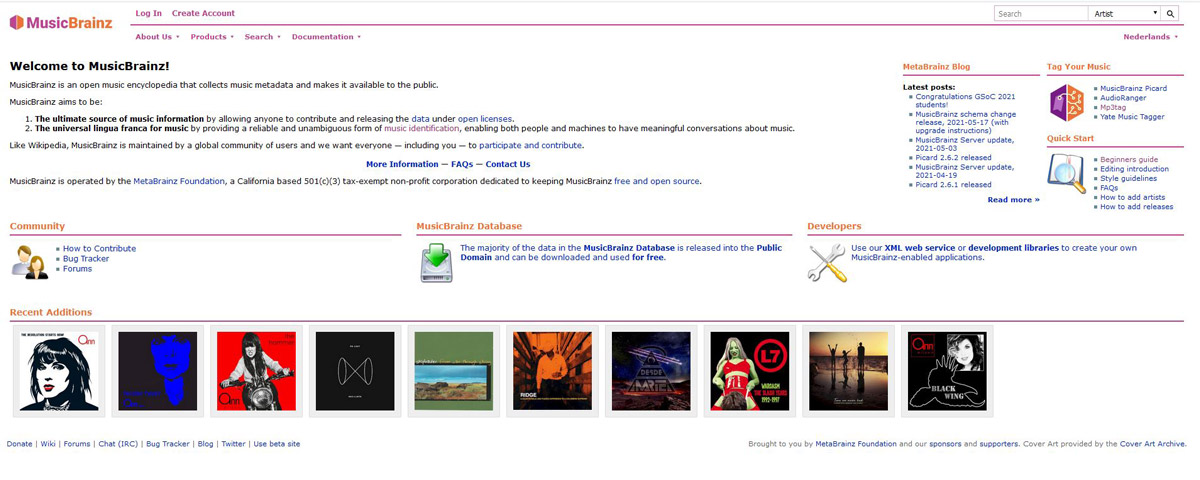Viewport: 1200px width, 480px height.
Task: Click Twitter in the footer
Action: click(233, 444)
